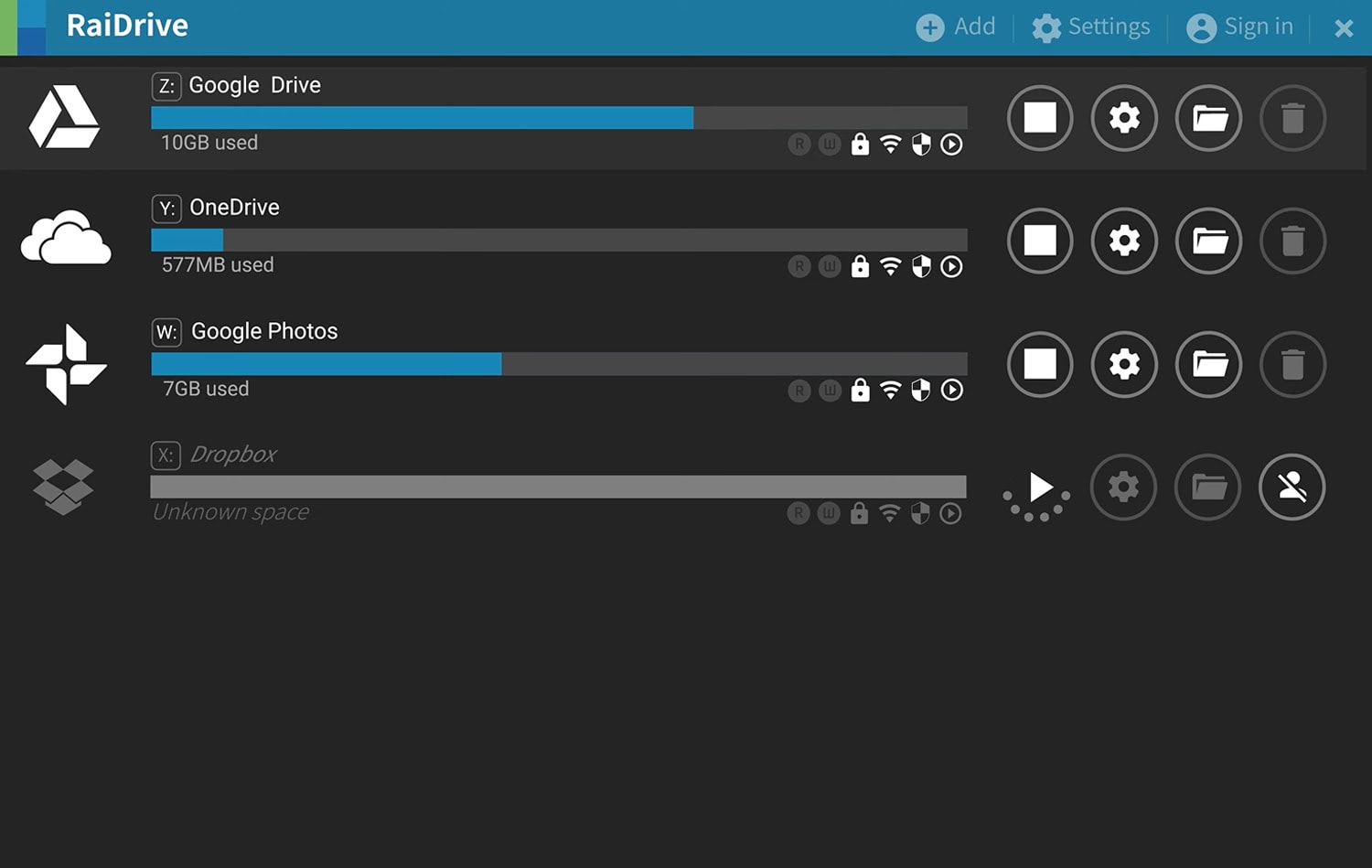Click Add to create a new drive
This screenshot has height=868, width=1372.
(x=956, y=27)
